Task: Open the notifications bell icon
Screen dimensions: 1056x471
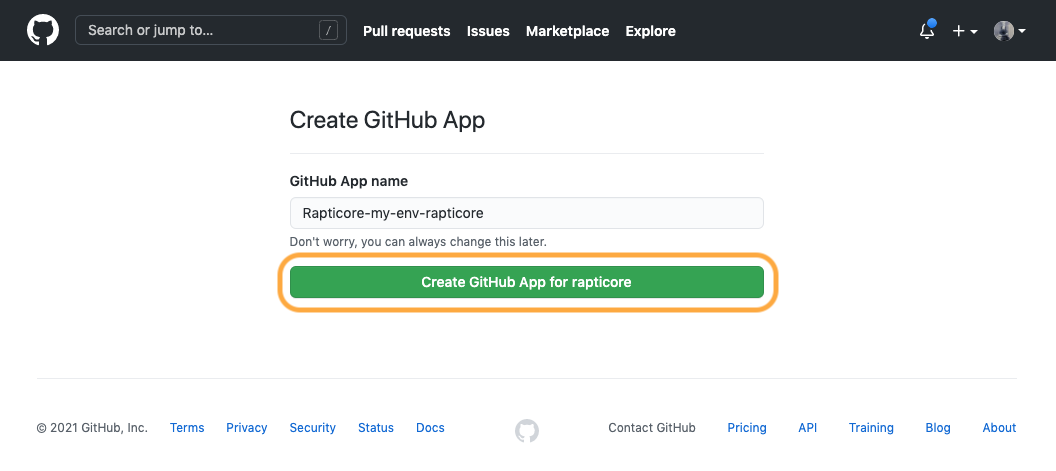Action: click(x=927, y=30)
